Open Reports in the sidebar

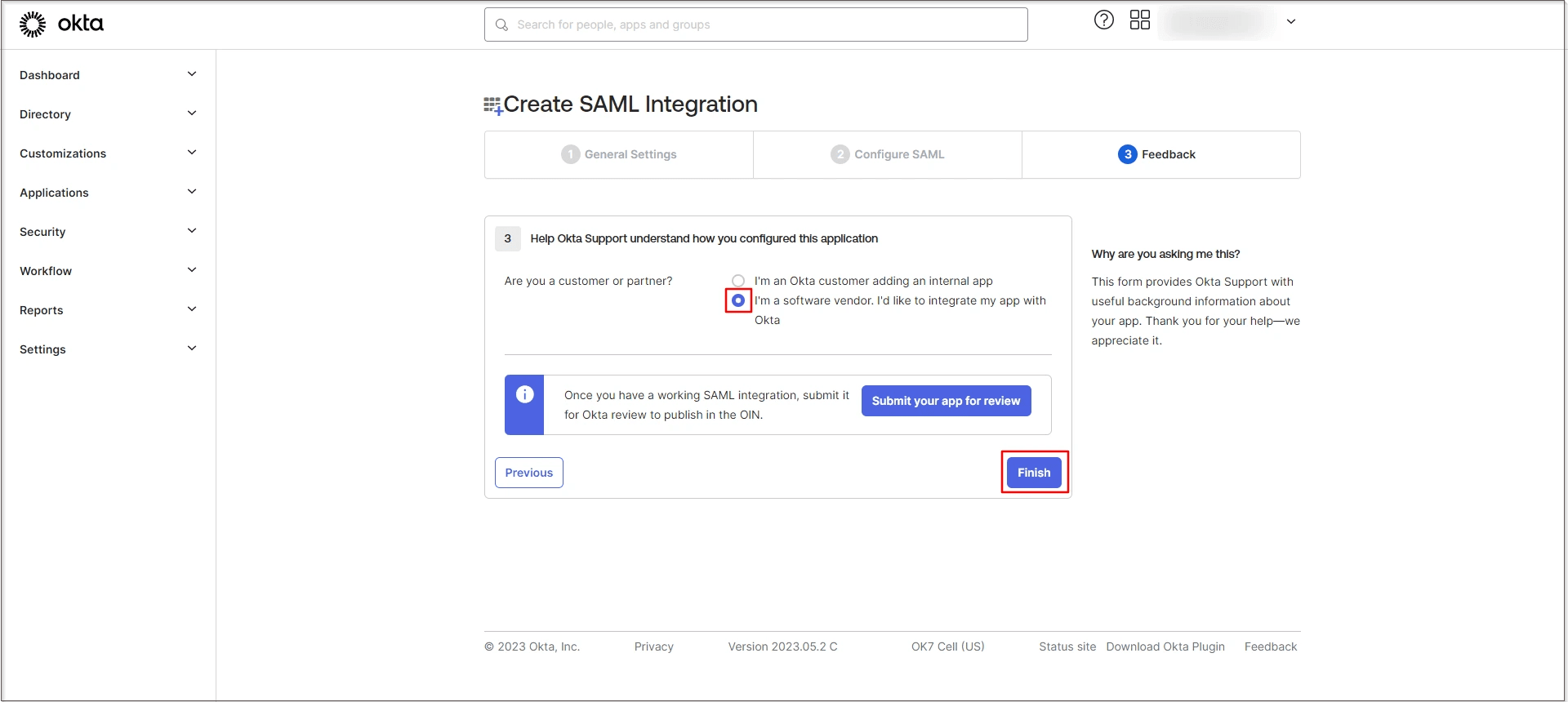42,310
